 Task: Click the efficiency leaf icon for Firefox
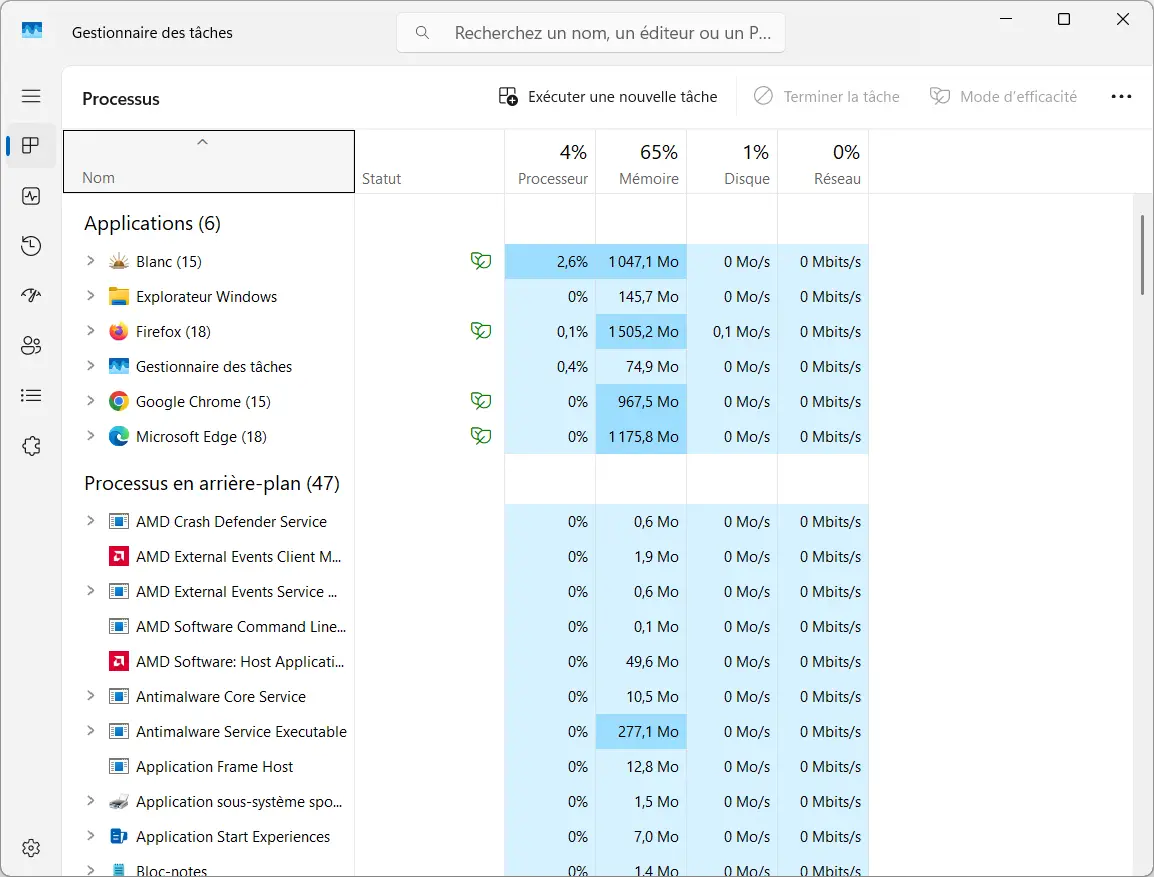click(481, 330)
